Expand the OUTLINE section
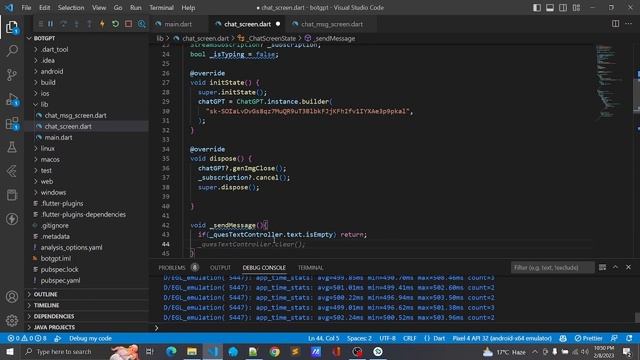 [46, 294]
